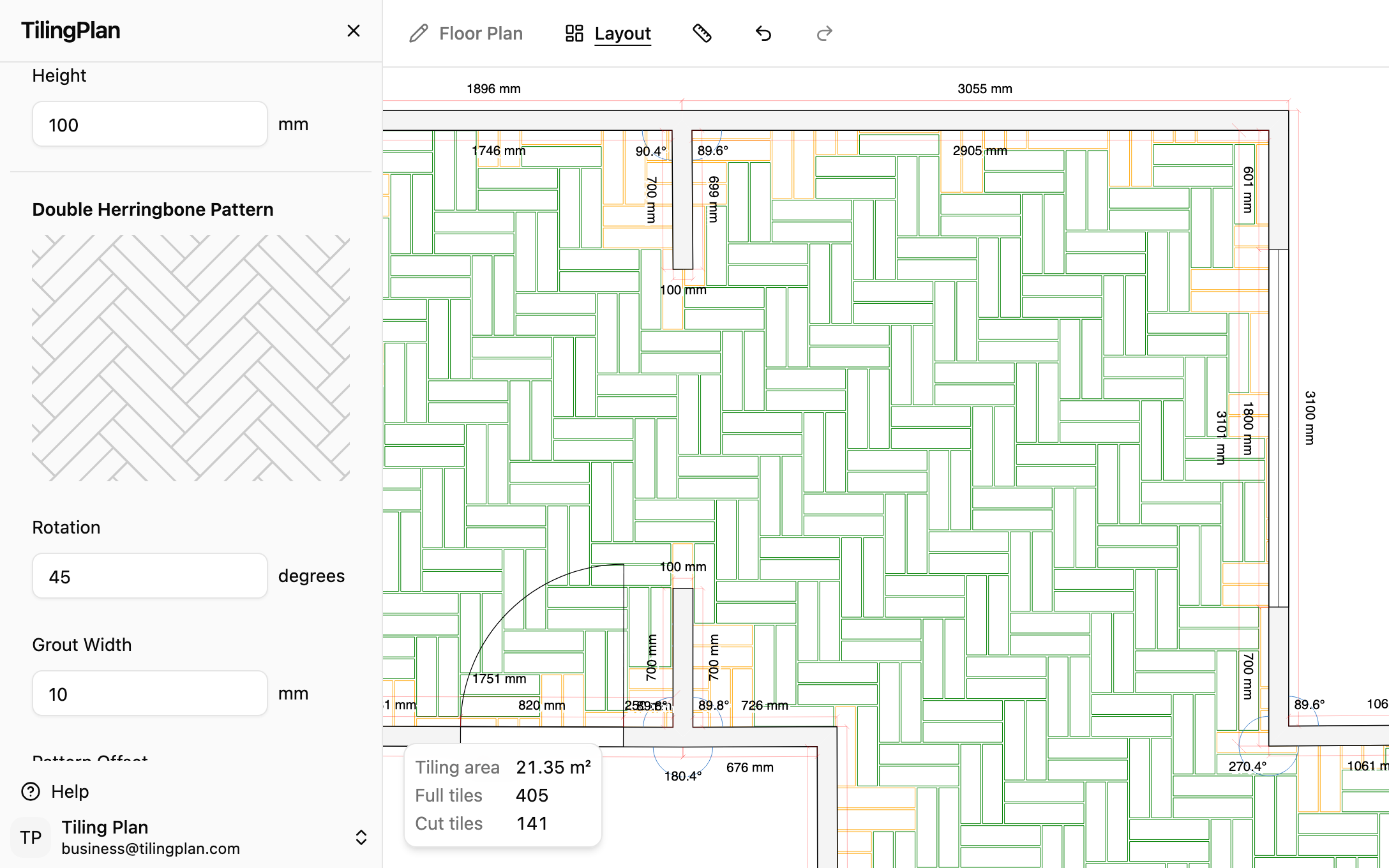Click the Double Herringbone Pattern preview
This screenshot has width=1389, height=868.
(x=191, y=358)
